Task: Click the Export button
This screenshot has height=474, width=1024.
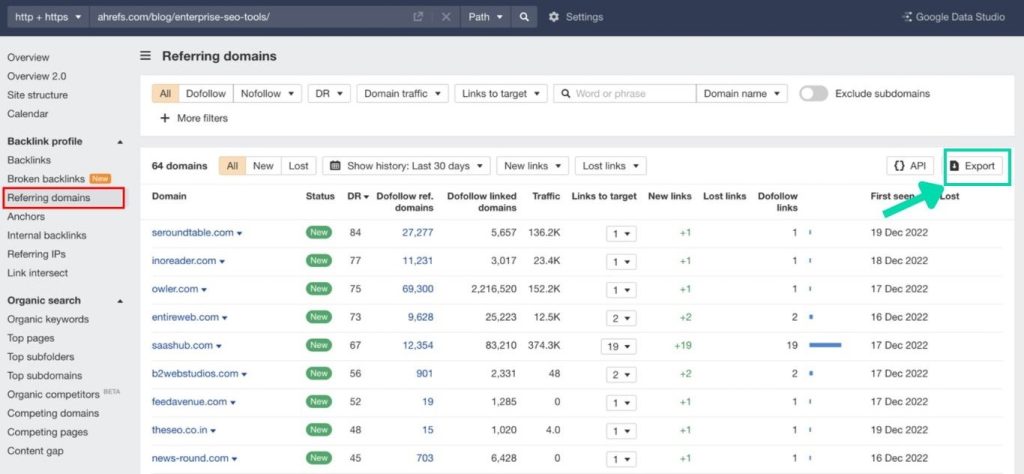Action: (x=972, y=166)
